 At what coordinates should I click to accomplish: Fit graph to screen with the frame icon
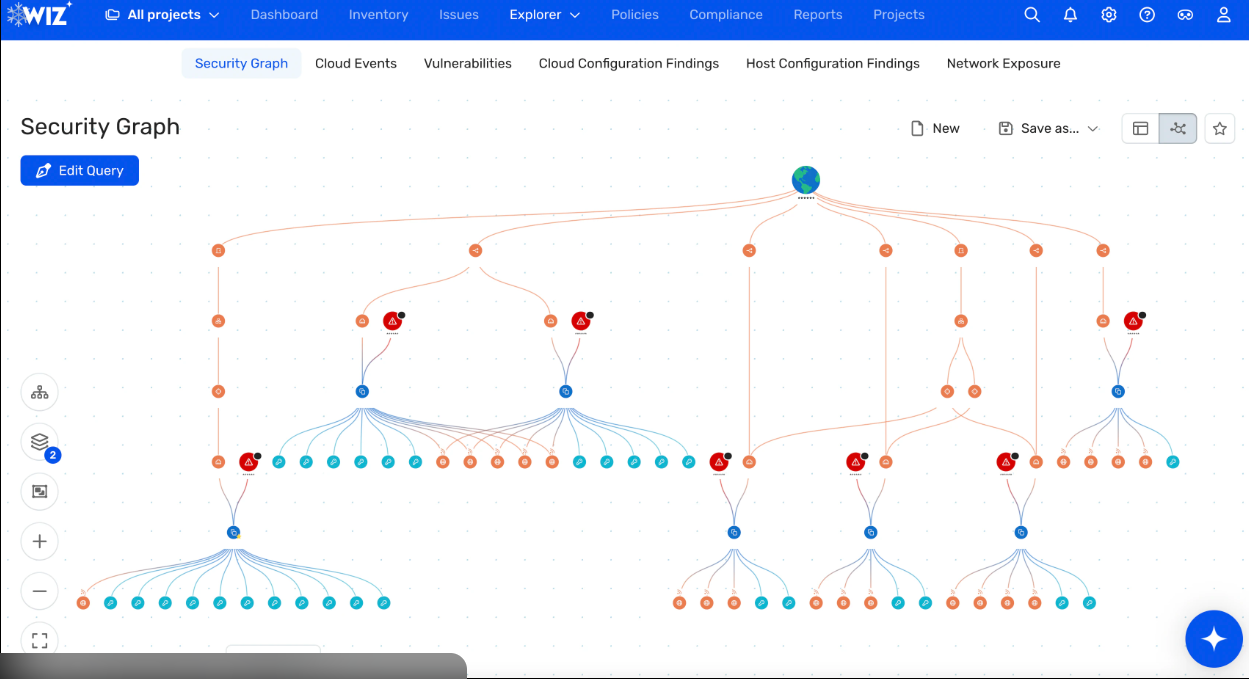pyautogui.click(x=39, y=640)
